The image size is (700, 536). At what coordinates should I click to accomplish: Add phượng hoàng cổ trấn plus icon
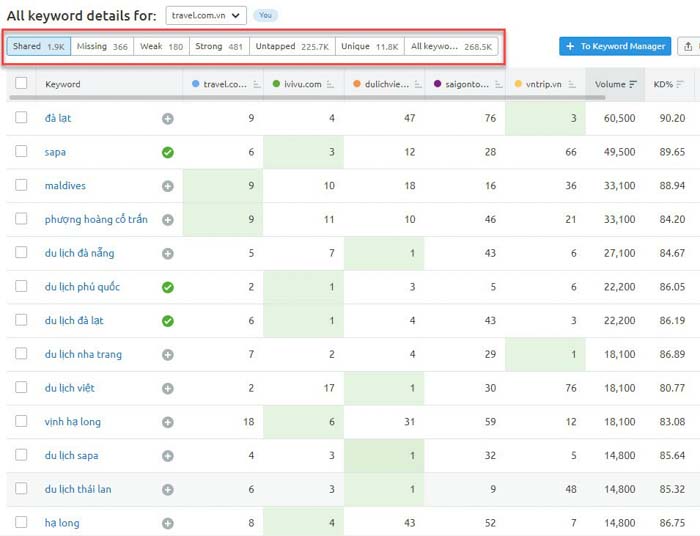click(x=168, y=220)
